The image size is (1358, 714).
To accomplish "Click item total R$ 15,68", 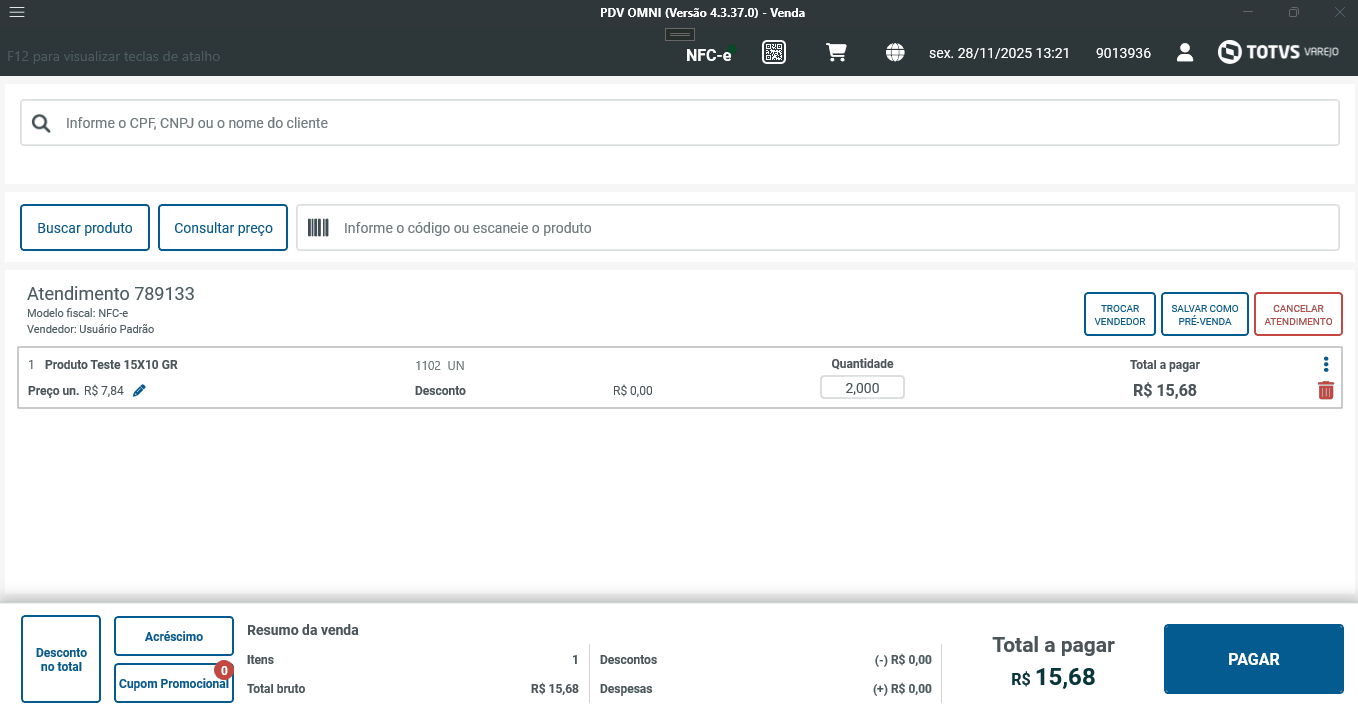I will [1165, 390].
